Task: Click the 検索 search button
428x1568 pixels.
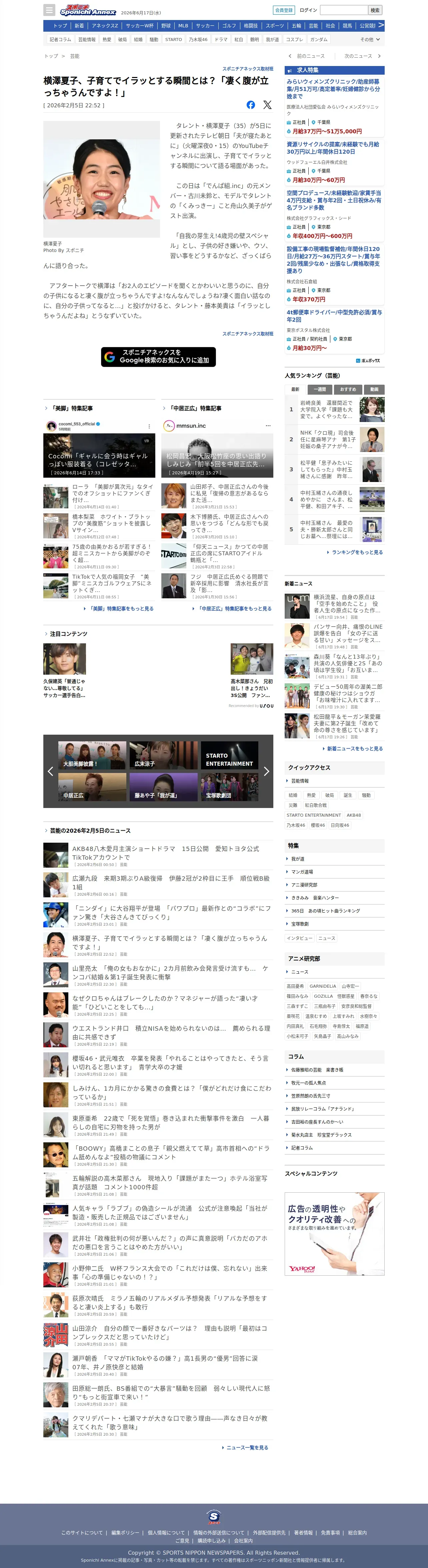Action: tap(375, 10)
